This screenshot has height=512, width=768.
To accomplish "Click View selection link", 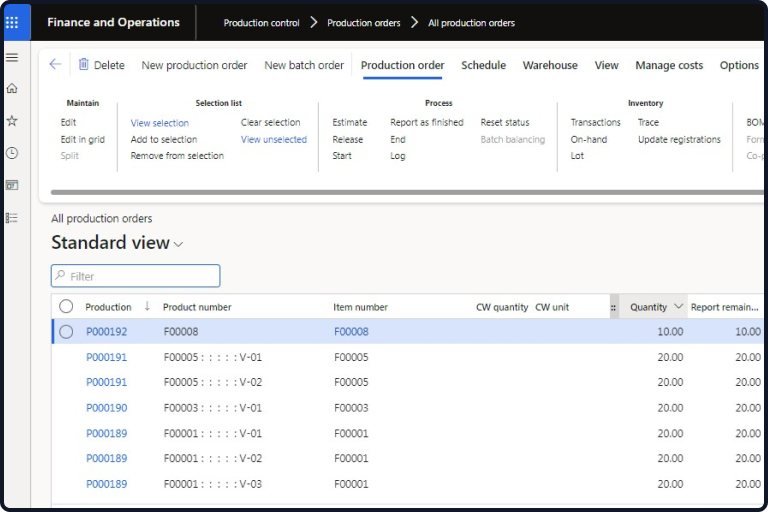I will (x=160, y=123).
